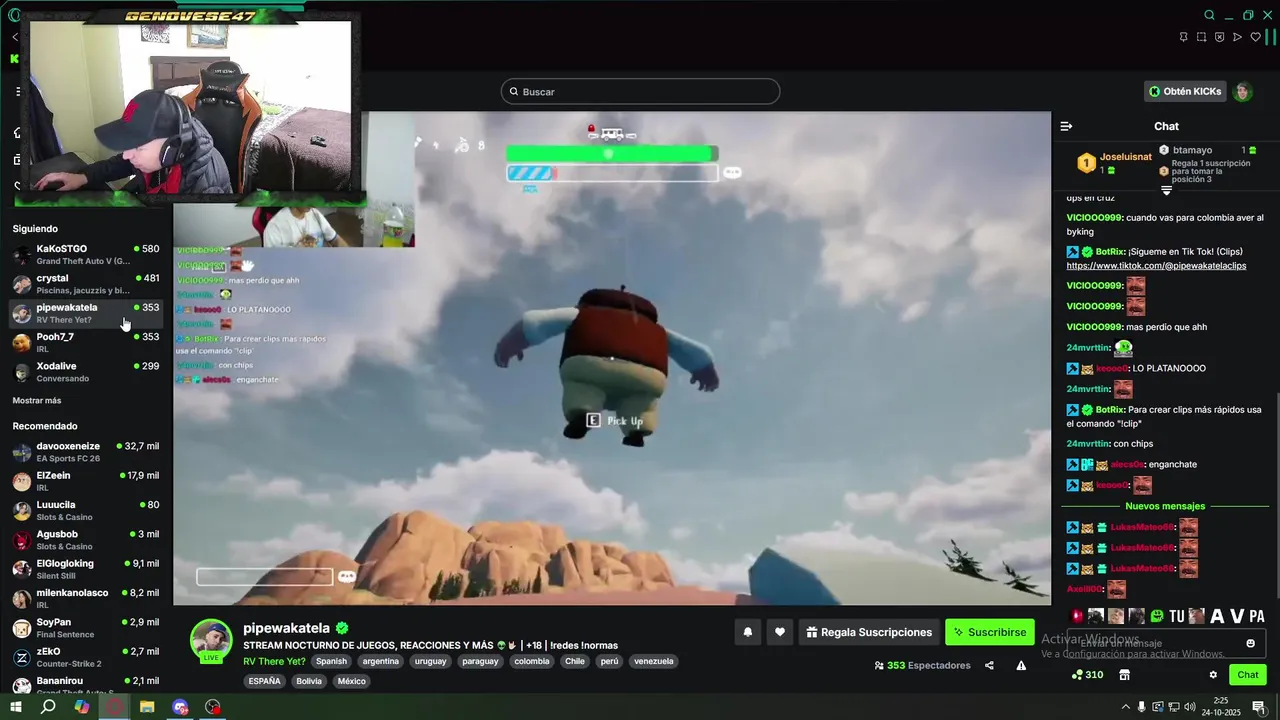Click the argentina tag
The image size is (1280, 720).
tap(381, 661)
